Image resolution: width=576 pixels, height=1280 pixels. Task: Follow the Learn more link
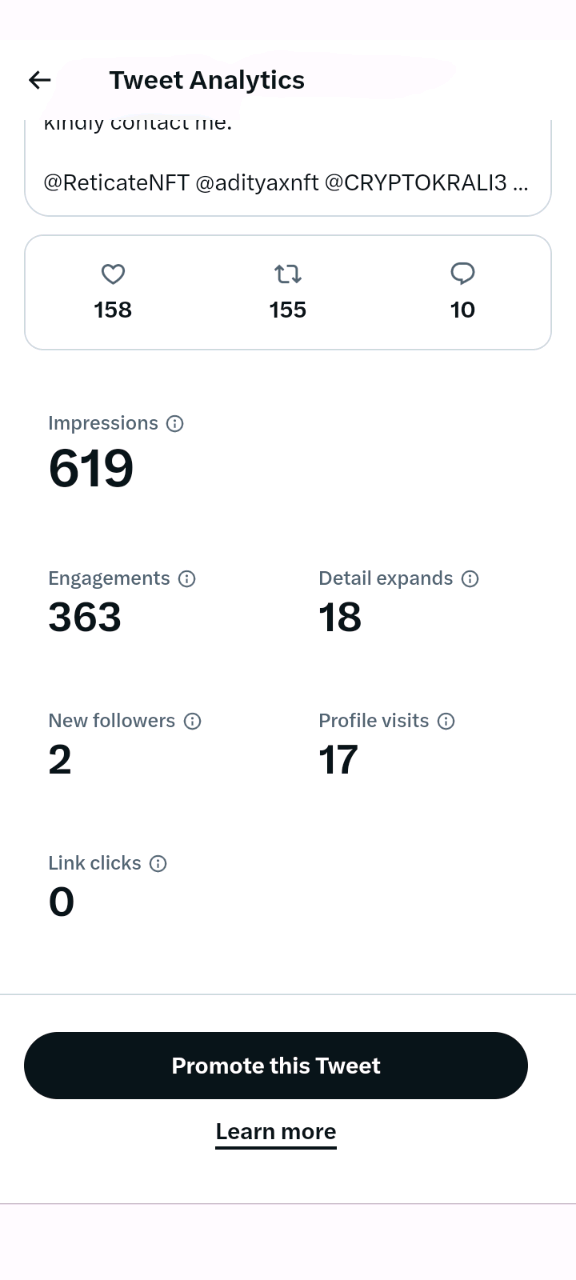[276, 1132]
